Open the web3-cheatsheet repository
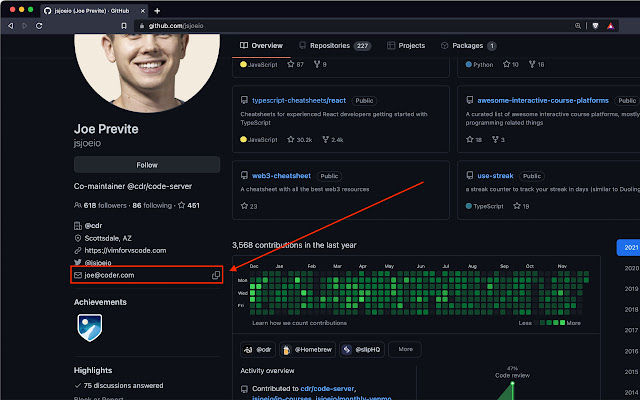Viewport: 640px width, 400px height. (x=281, y=176)
